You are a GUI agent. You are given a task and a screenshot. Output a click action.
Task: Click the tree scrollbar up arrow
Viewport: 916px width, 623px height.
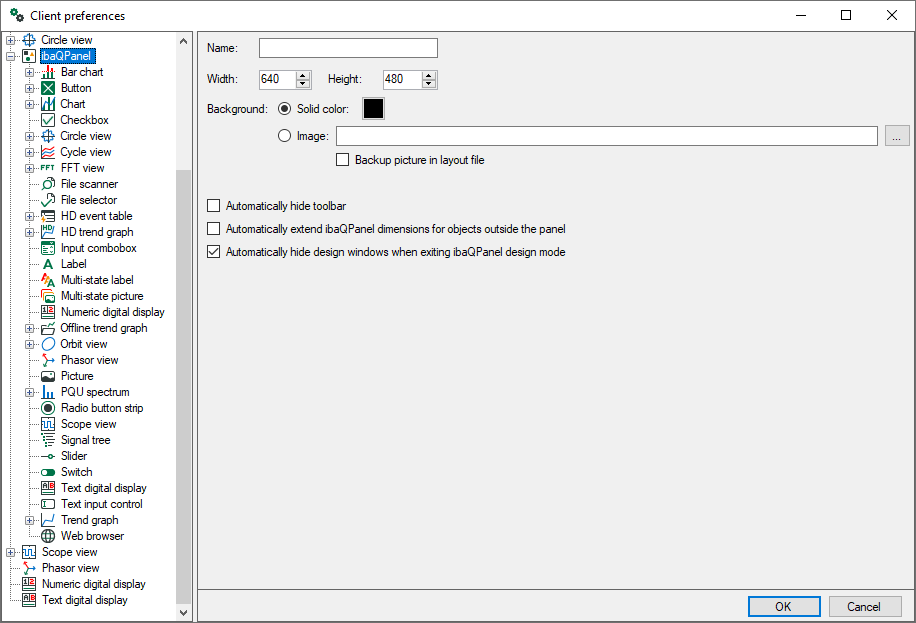[x=183, y=41]
